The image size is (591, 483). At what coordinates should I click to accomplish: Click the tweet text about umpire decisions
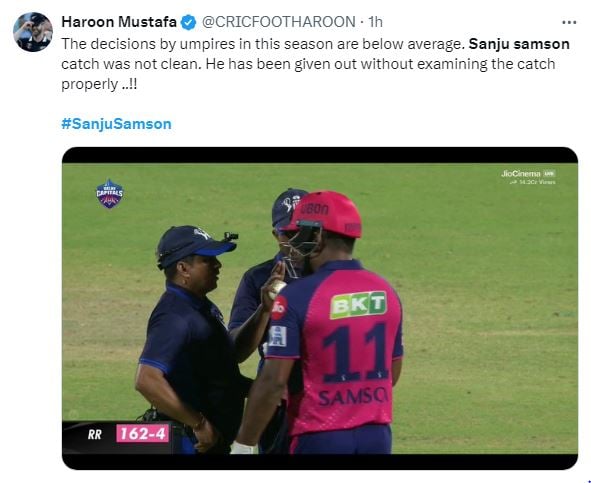[315, 64]
